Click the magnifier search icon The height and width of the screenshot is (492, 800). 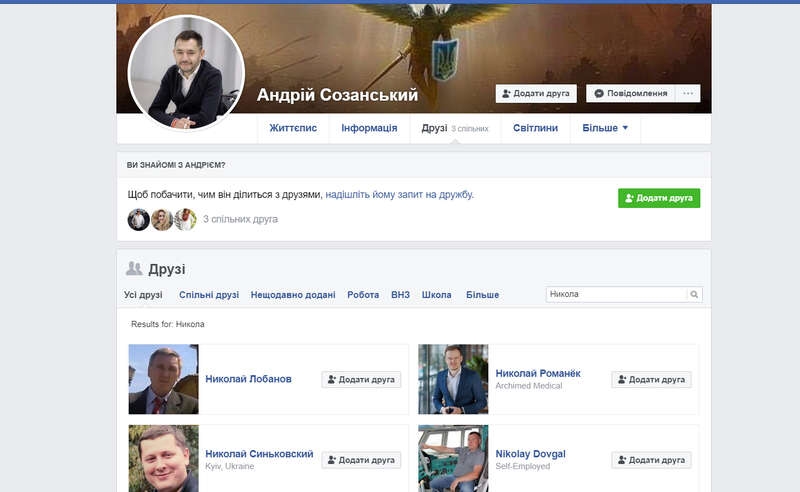pos(694,294)
